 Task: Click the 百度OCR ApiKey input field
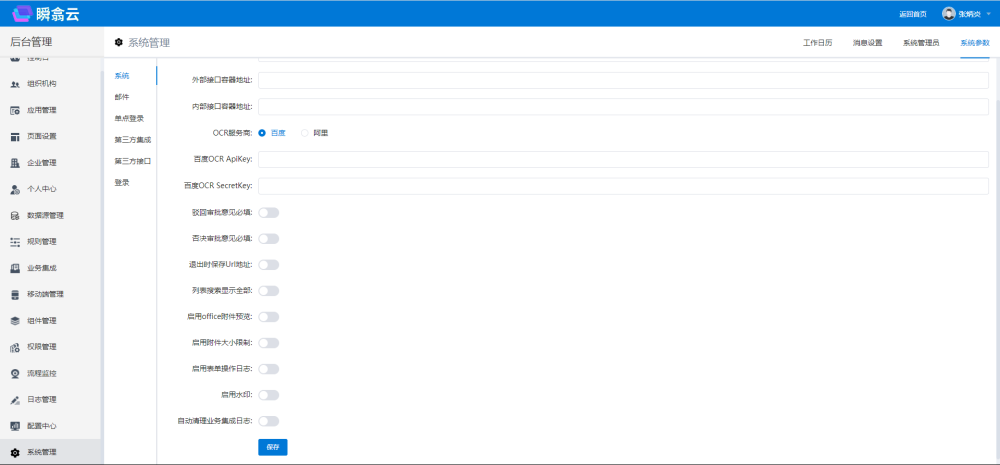coord(623,159)
